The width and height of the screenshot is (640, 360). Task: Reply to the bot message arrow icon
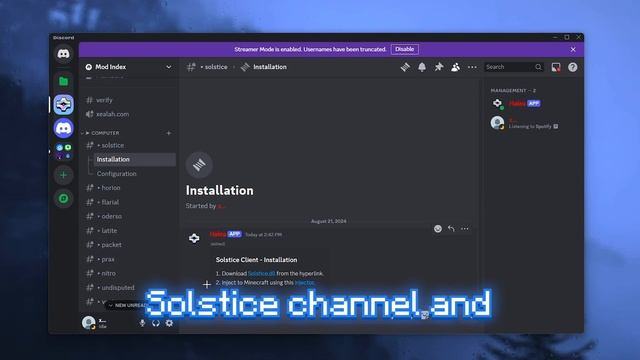451,229
